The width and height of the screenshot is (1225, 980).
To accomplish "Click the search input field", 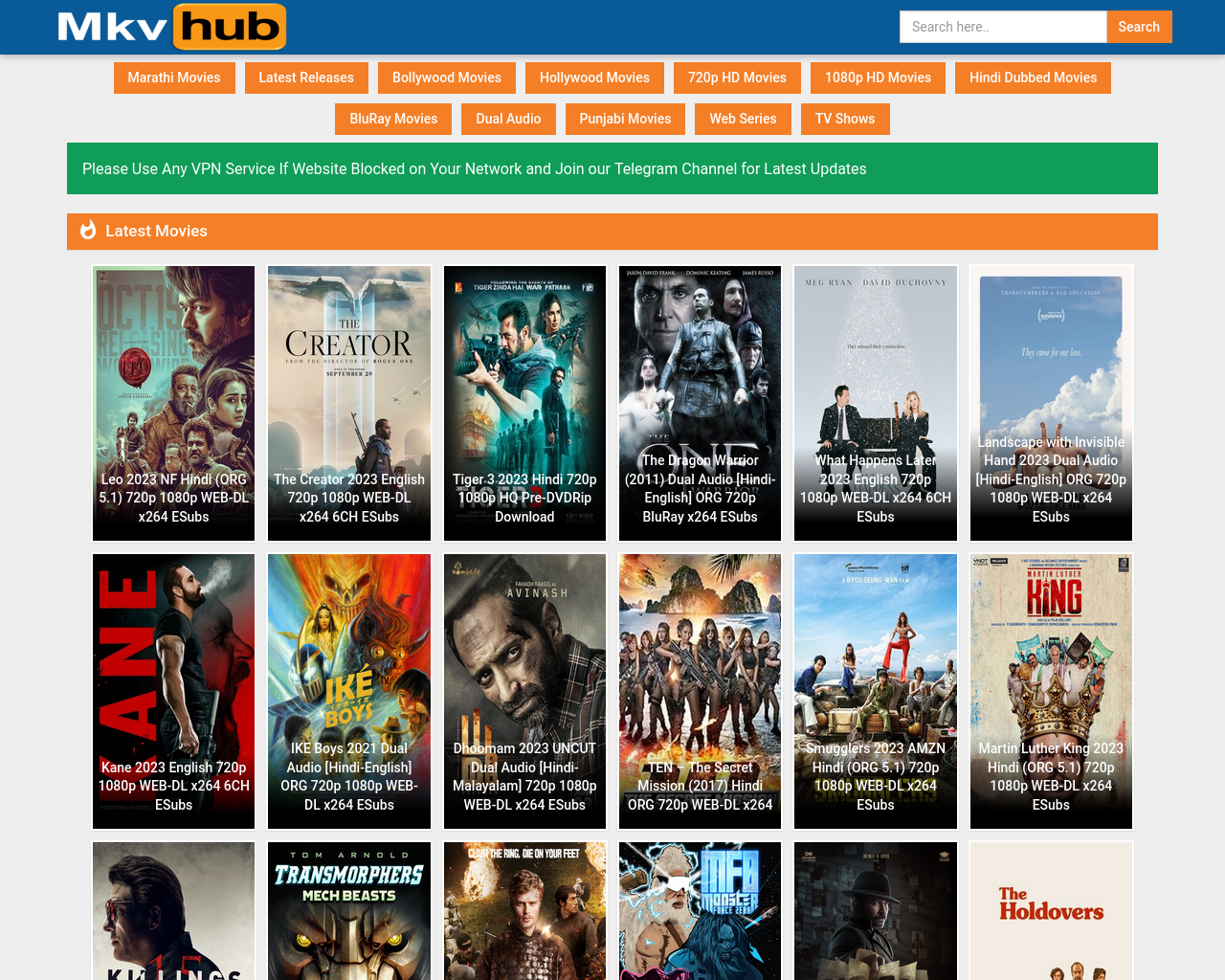I will point(1003,27).
